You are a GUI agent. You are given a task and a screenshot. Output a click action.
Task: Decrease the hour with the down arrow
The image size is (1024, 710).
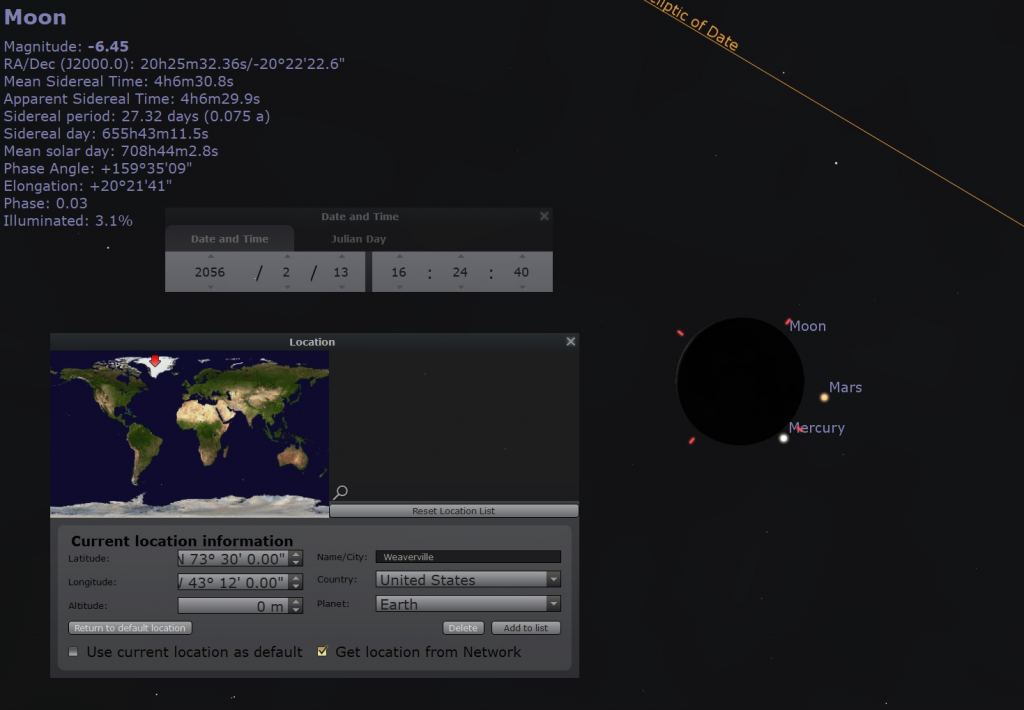click(x=399, y=287)
